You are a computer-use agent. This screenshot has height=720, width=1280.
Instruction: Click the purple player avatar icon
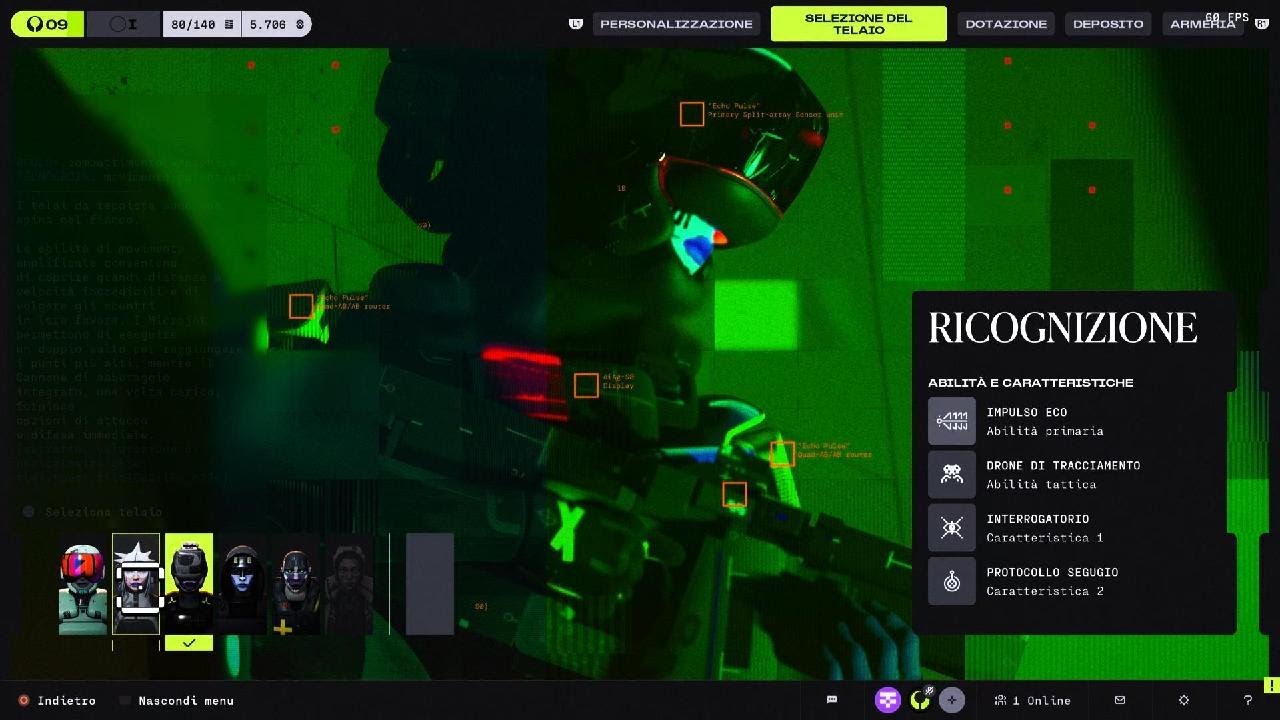888,700
